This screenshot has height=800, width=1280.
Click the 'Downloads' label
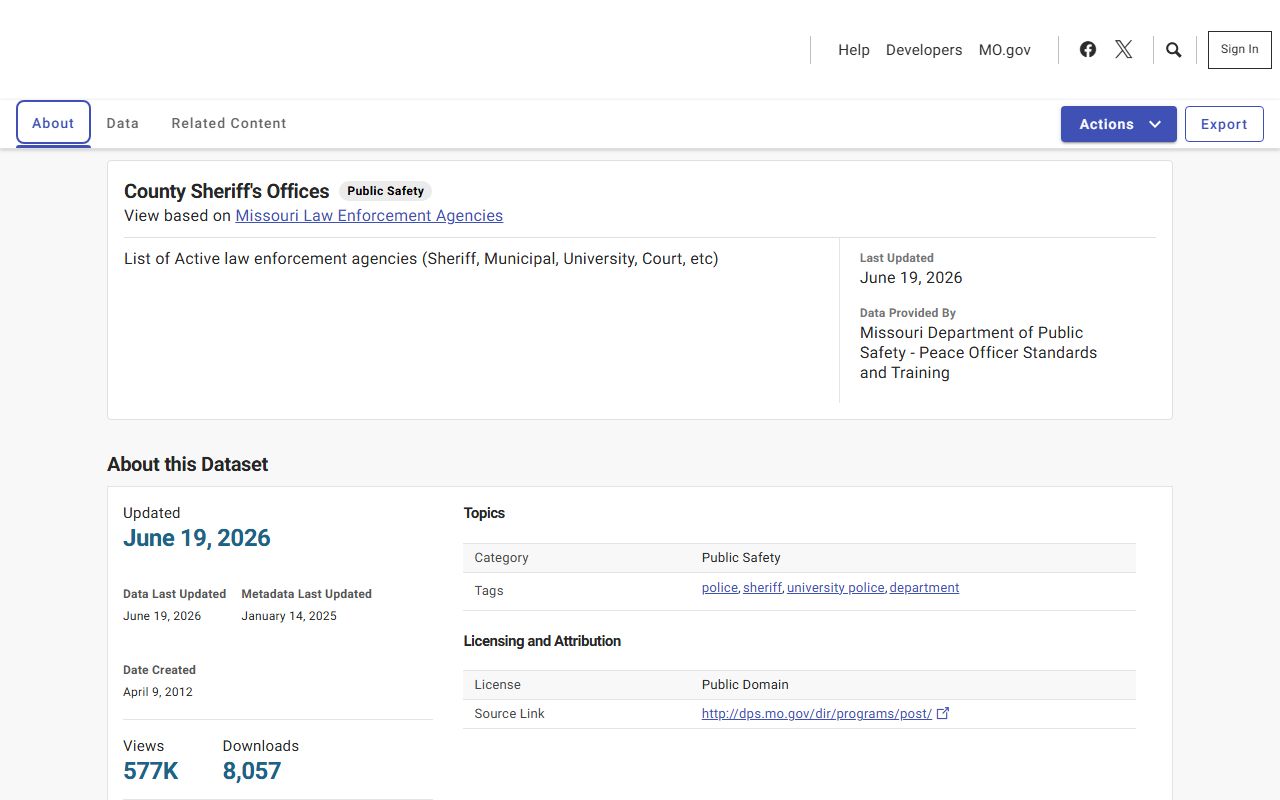tap(260, 746)
